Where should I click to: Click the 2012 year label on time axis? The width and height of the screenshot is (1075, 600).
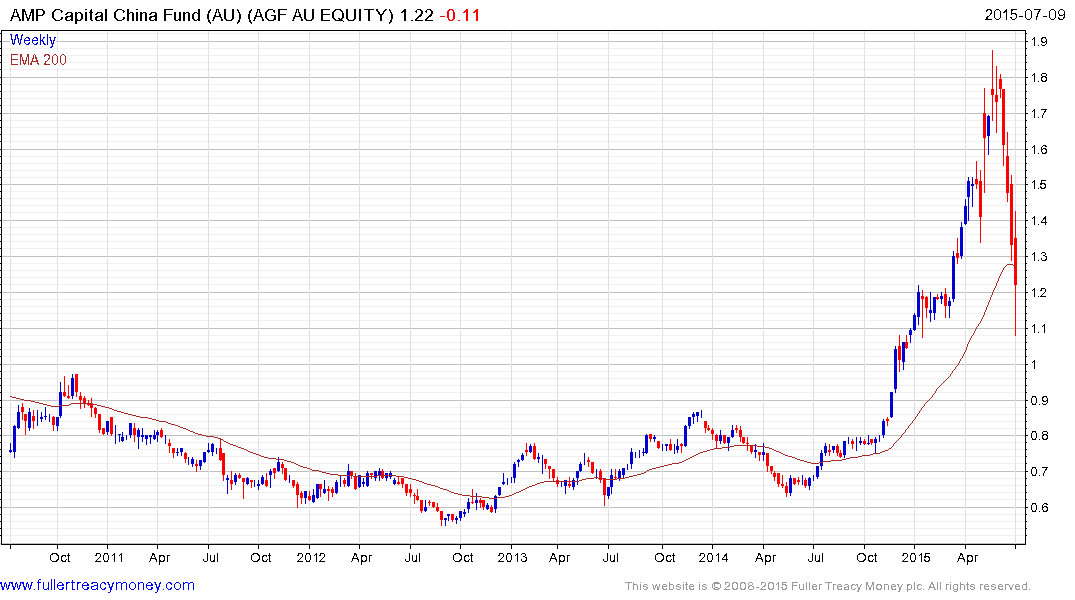(x=311, y=557)
